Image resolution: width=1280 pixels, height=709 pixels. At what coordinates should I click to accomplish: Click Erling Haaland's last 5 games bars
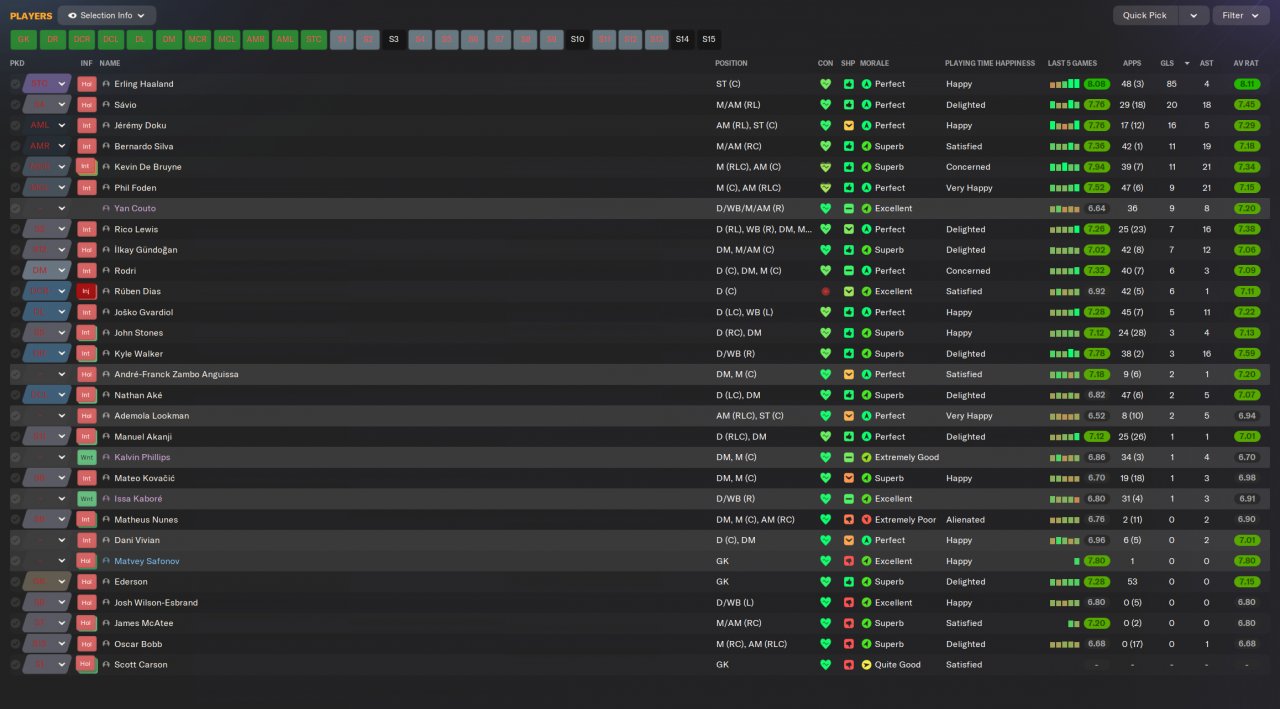[x=1066, y=84]
